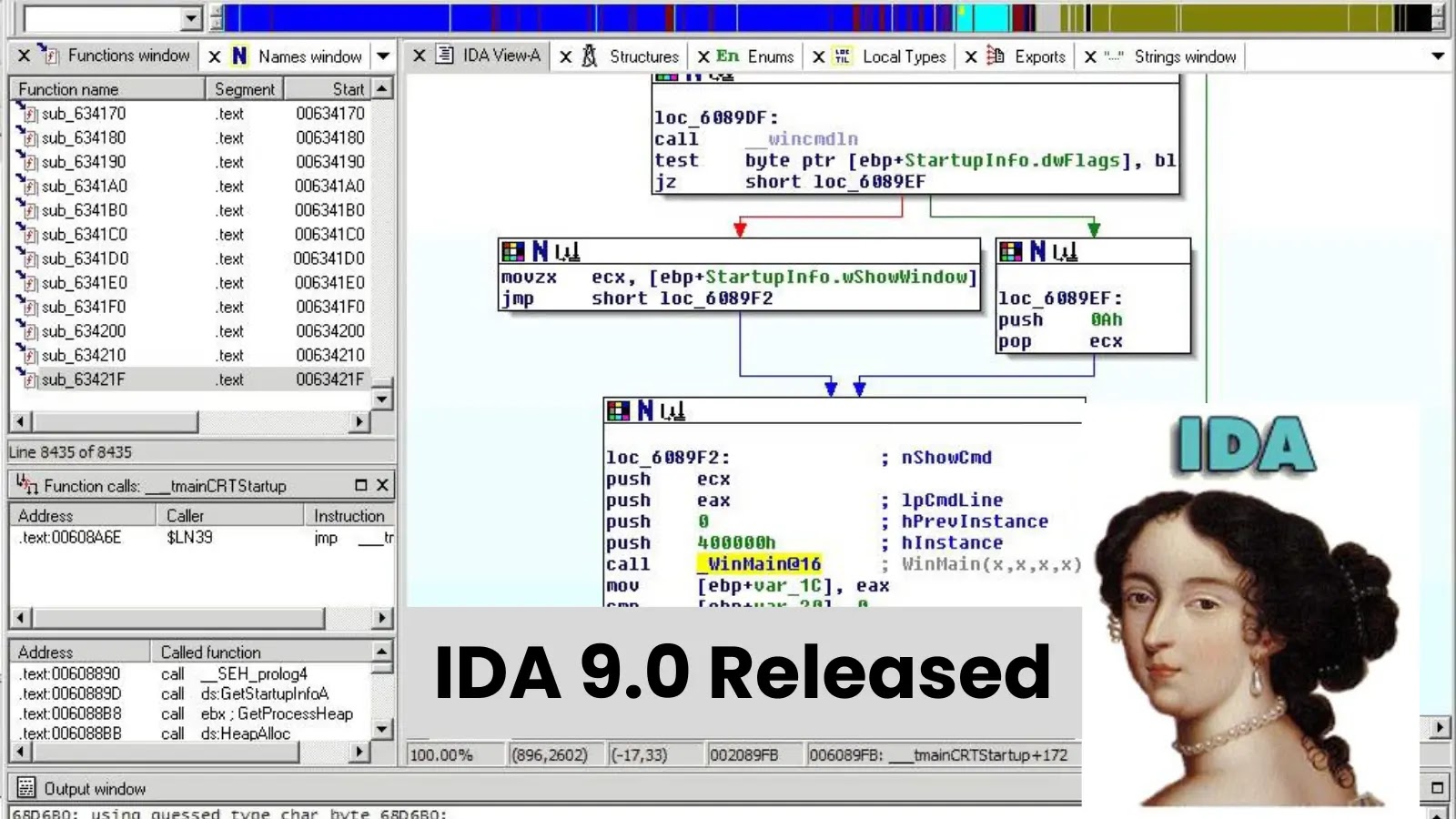Viewport: 1456px width, 819px height.
Task: Close the Structures tab
Action: click(565, 56)
